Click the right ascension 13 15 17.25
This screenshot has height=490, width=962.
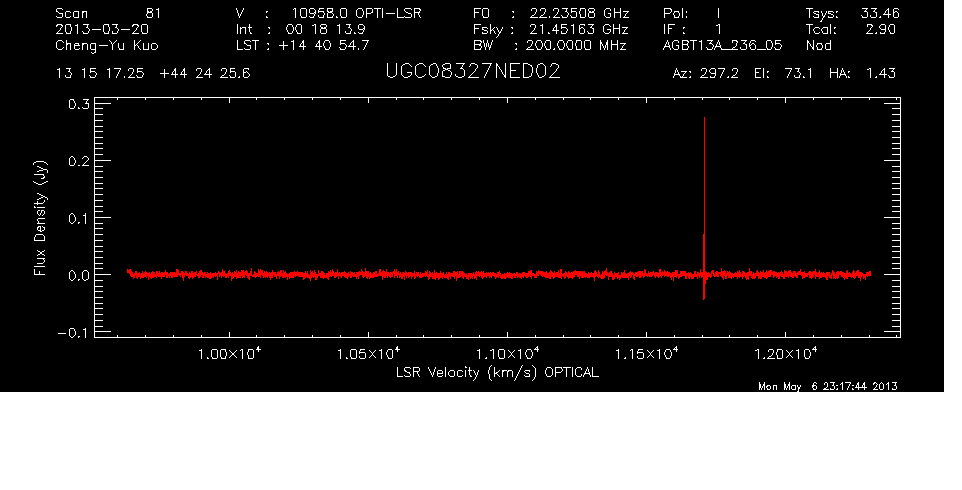(x=100, y=74)
